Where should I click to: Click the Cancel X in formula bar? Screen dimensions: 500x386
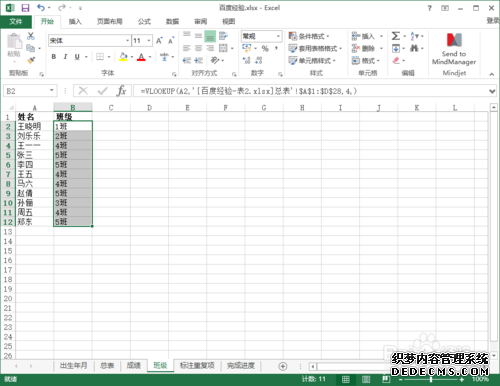[x=83, y=90]
